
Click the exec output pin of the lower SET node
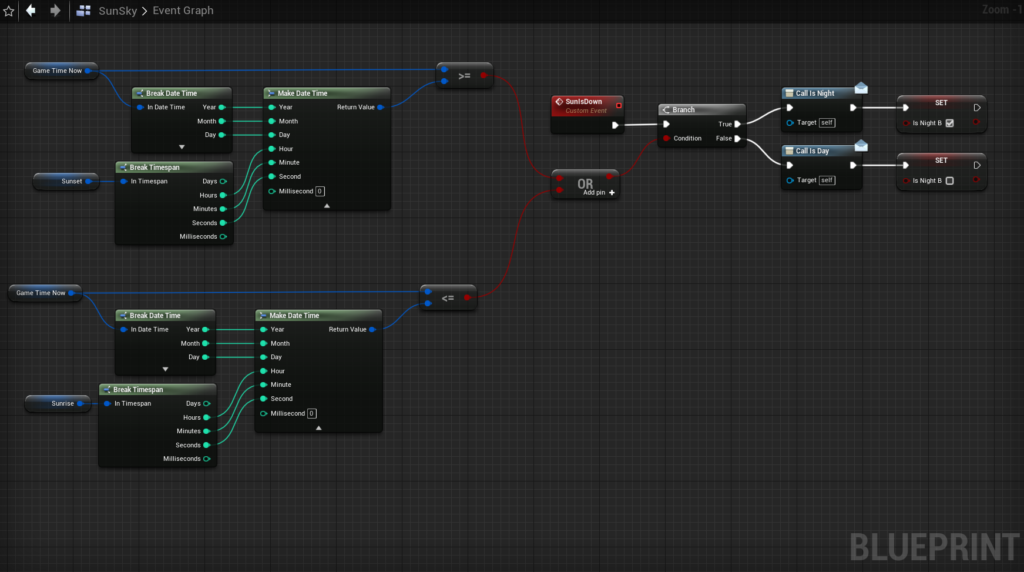pos(977,165)
